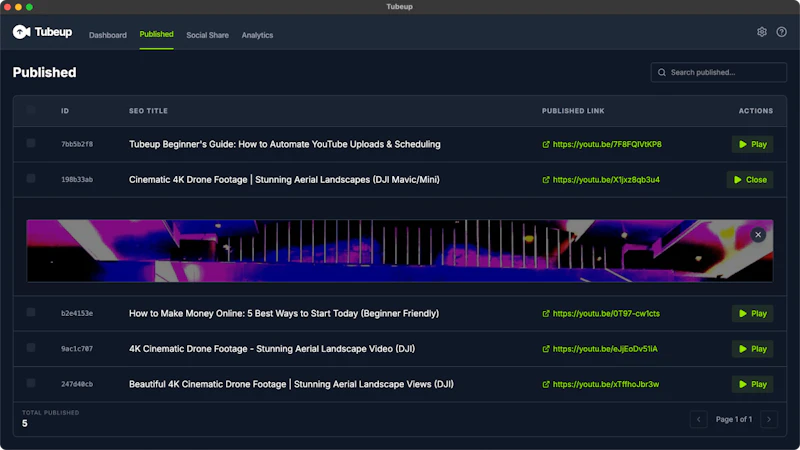Select the Published tab
Screen dimensions: 800x450
coord(156,34)
